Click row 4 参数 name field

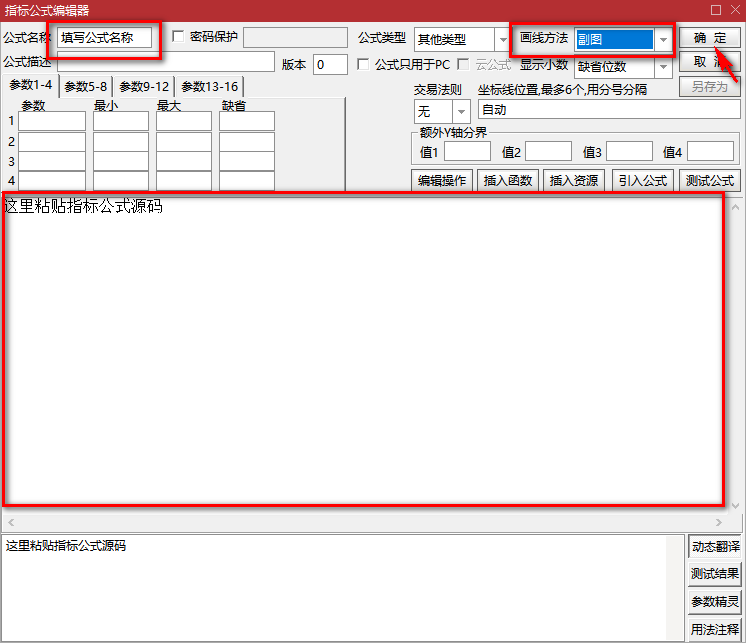pos(52,181)
